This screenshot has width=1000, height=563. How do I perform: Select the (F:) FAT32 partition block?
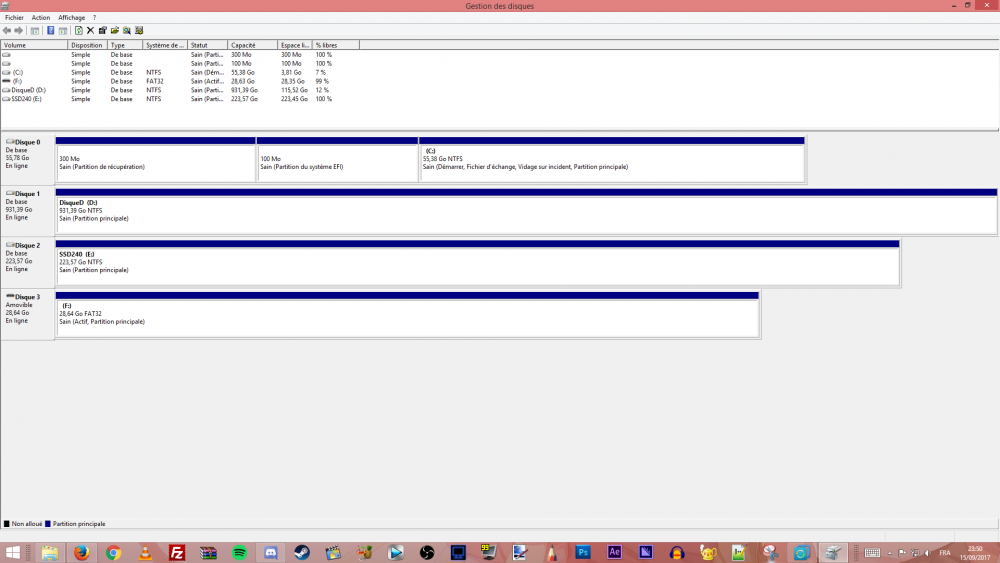click(408, 315)
